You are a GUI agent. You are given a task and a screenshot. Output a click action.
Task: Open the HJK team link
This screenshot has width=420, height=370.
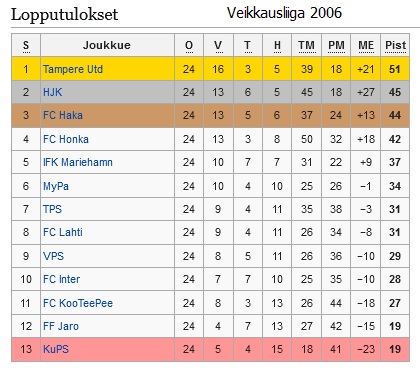(52, 92)
